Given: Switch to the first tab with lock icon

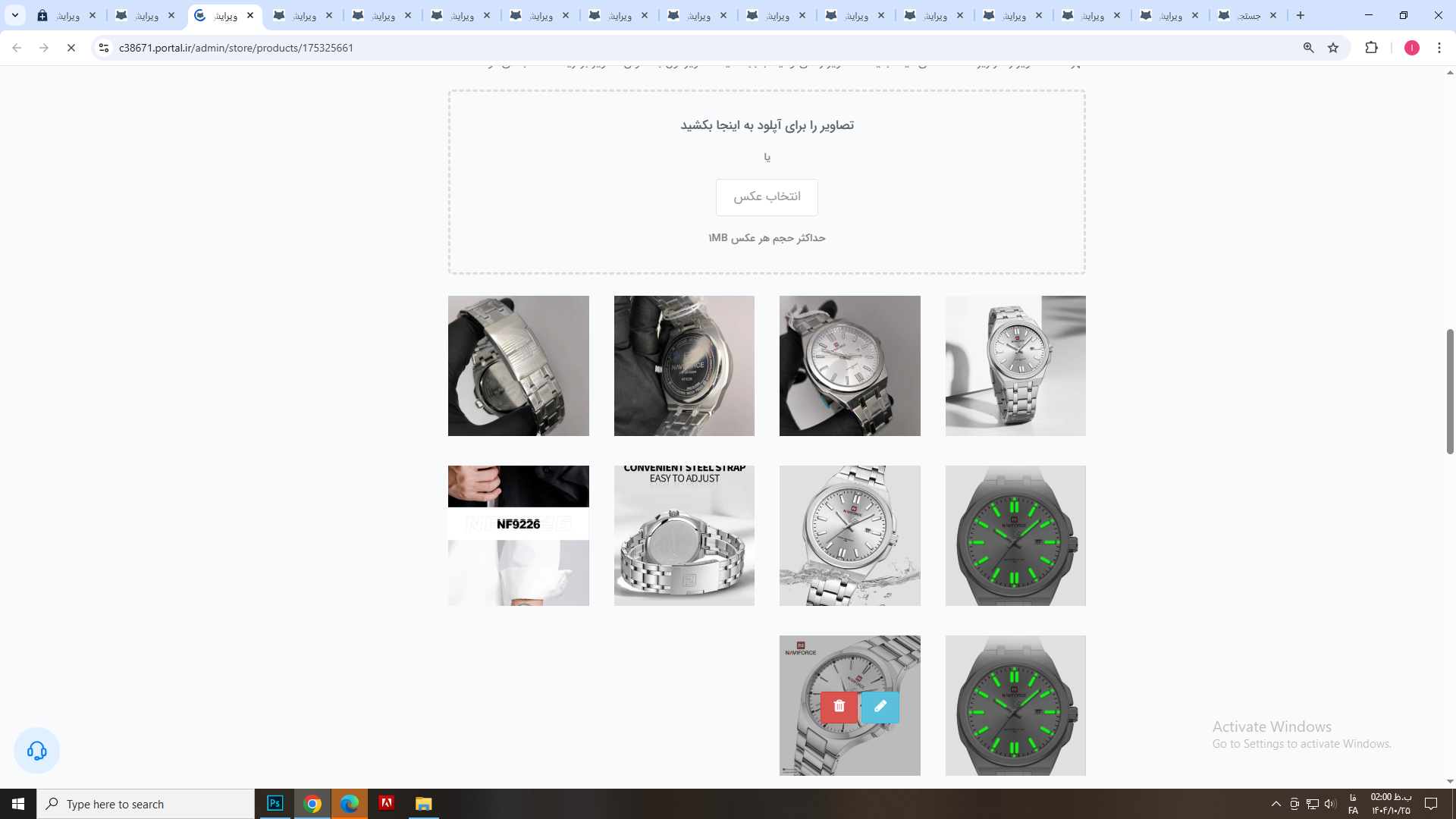Looking at the screenshot, I should (67, 15).
